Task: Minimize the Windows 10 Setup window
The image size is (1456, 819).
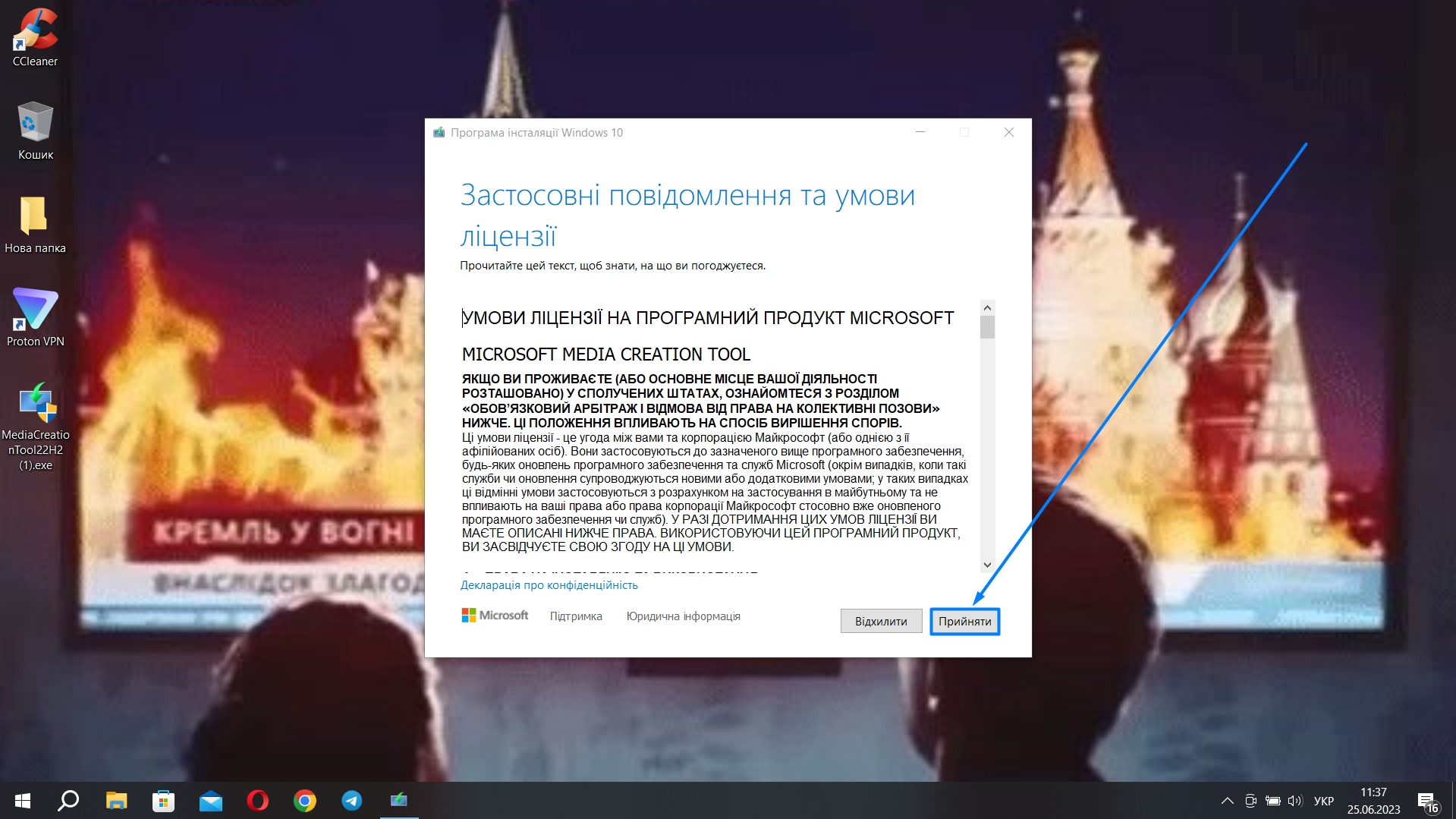Action: click(920, 132)
